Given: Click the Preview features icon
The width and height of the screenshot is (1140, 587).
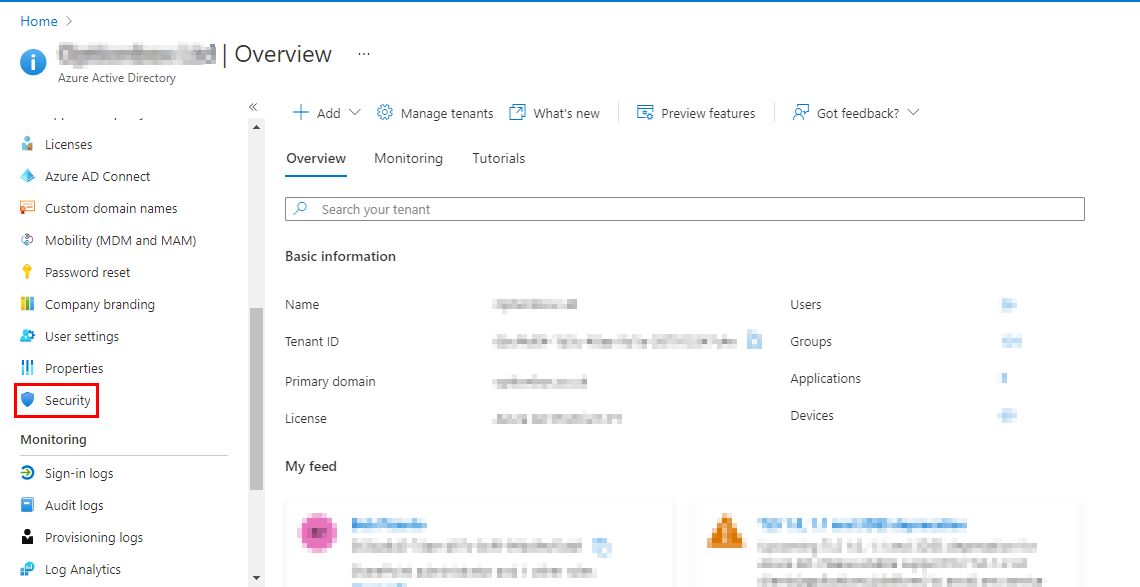Looking at the screenshot, I should point(645,113).
